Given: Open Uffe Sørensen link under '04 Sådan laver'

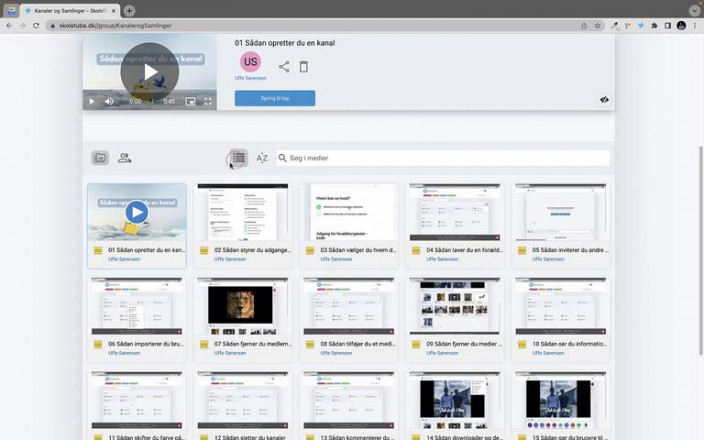Looking at the screenshot, I should click(x=442, y=259).
